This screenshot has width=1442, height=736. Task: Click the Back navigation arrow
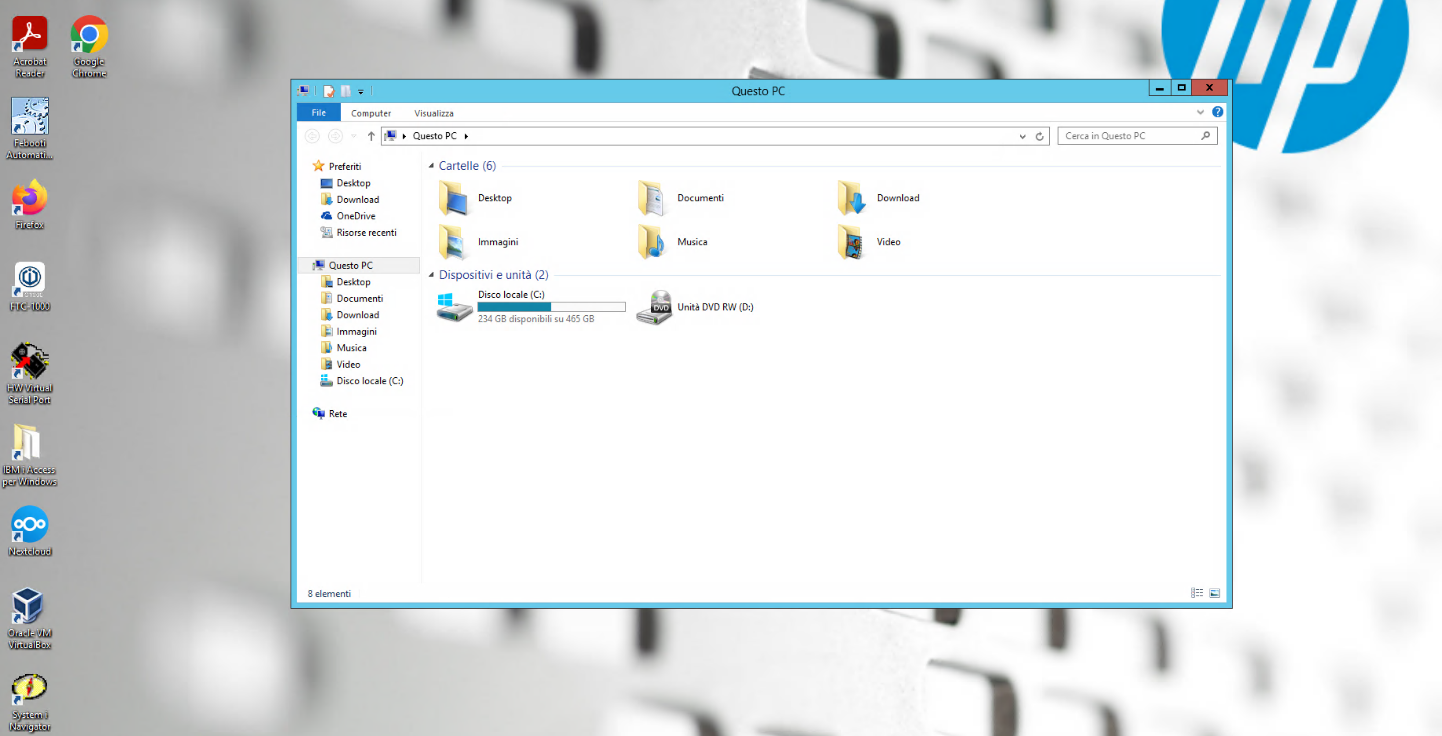312,136
